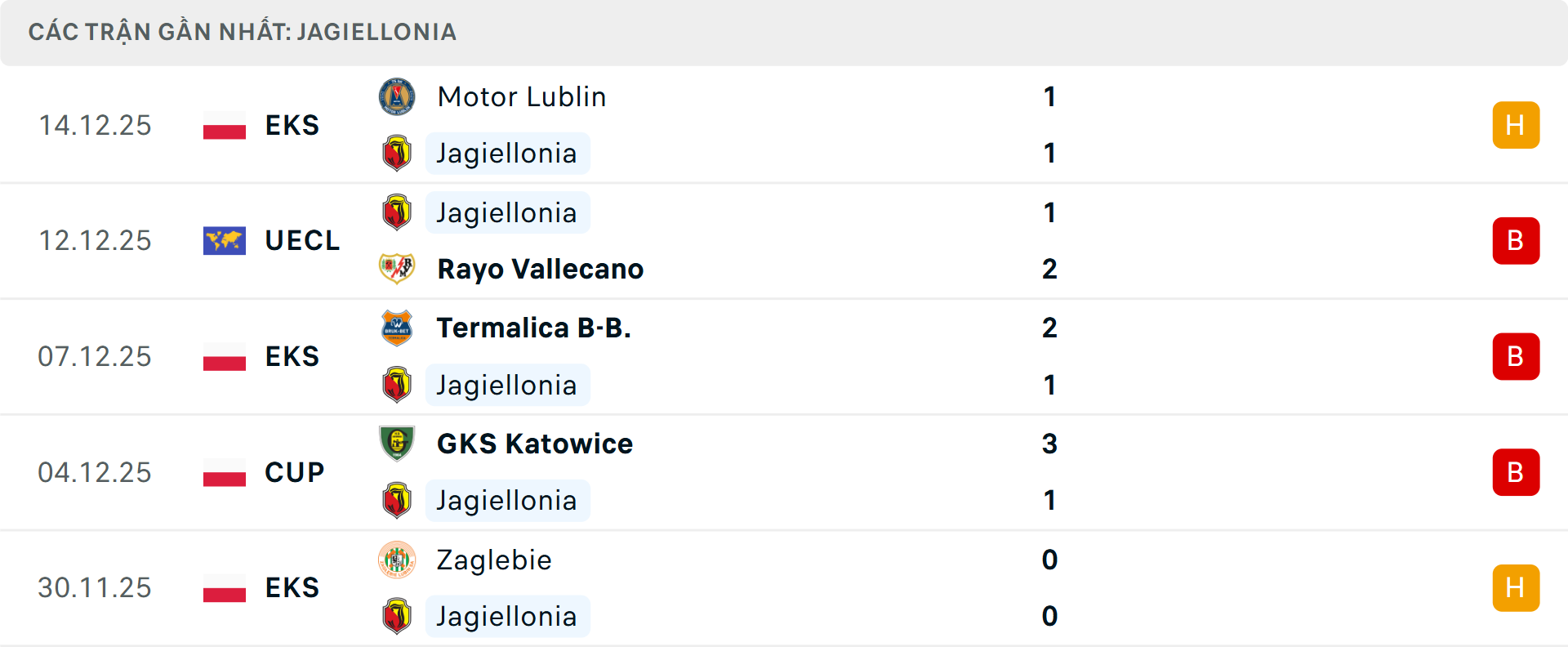Open the Rayo Vallecano team link
Viewport: 1568px width, 647px height.
pos(540,269)
